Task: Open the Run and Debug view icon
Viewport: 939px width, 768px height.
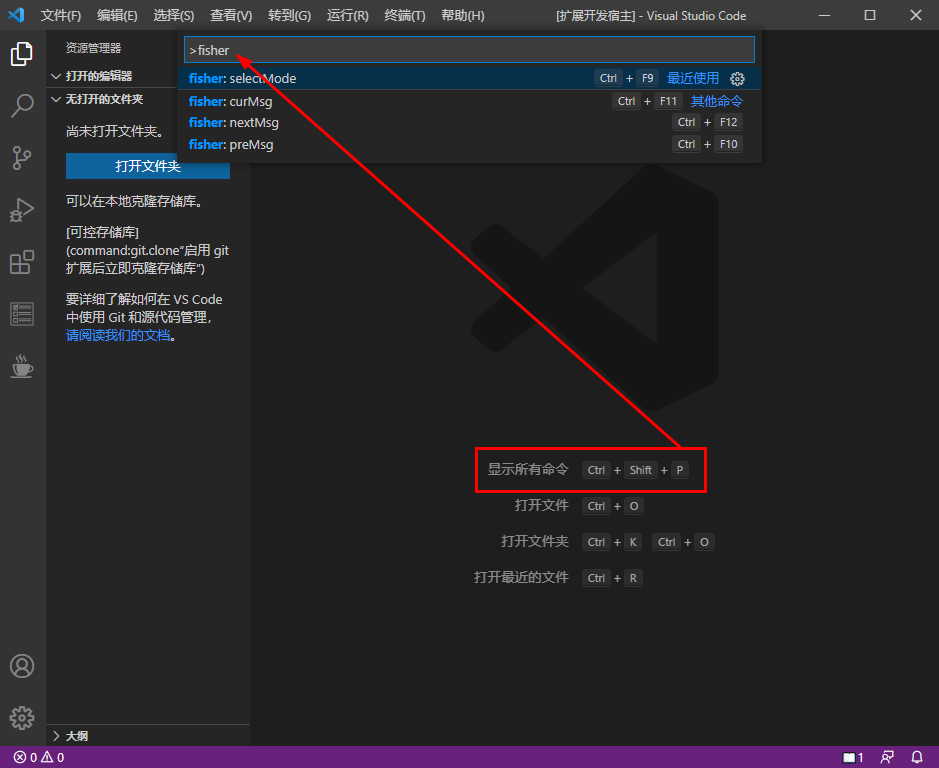Action: tap(22, 210)
